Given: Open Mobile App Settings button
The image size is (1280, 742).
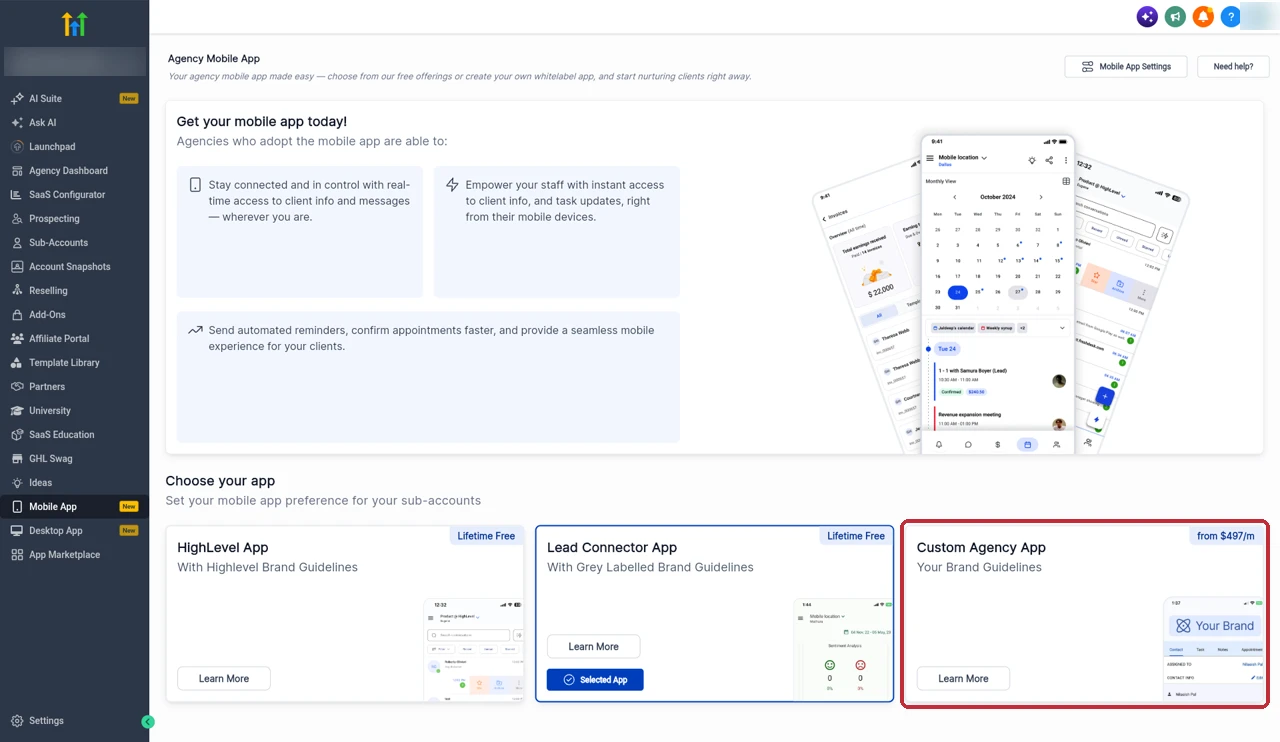Looking at the screenshot, I should (x=1126, y=67).
